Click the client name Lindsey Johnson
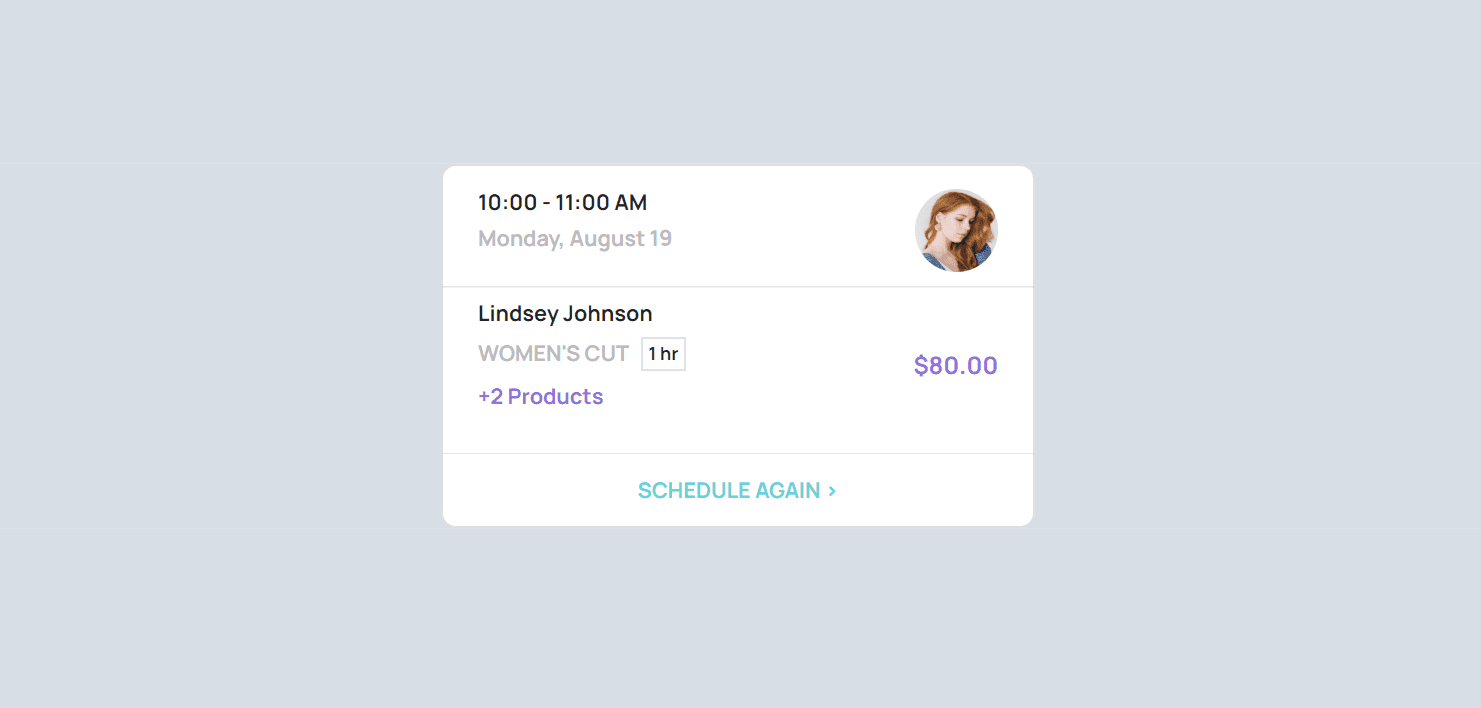The image size is (1481, 708). click(564, 313)
